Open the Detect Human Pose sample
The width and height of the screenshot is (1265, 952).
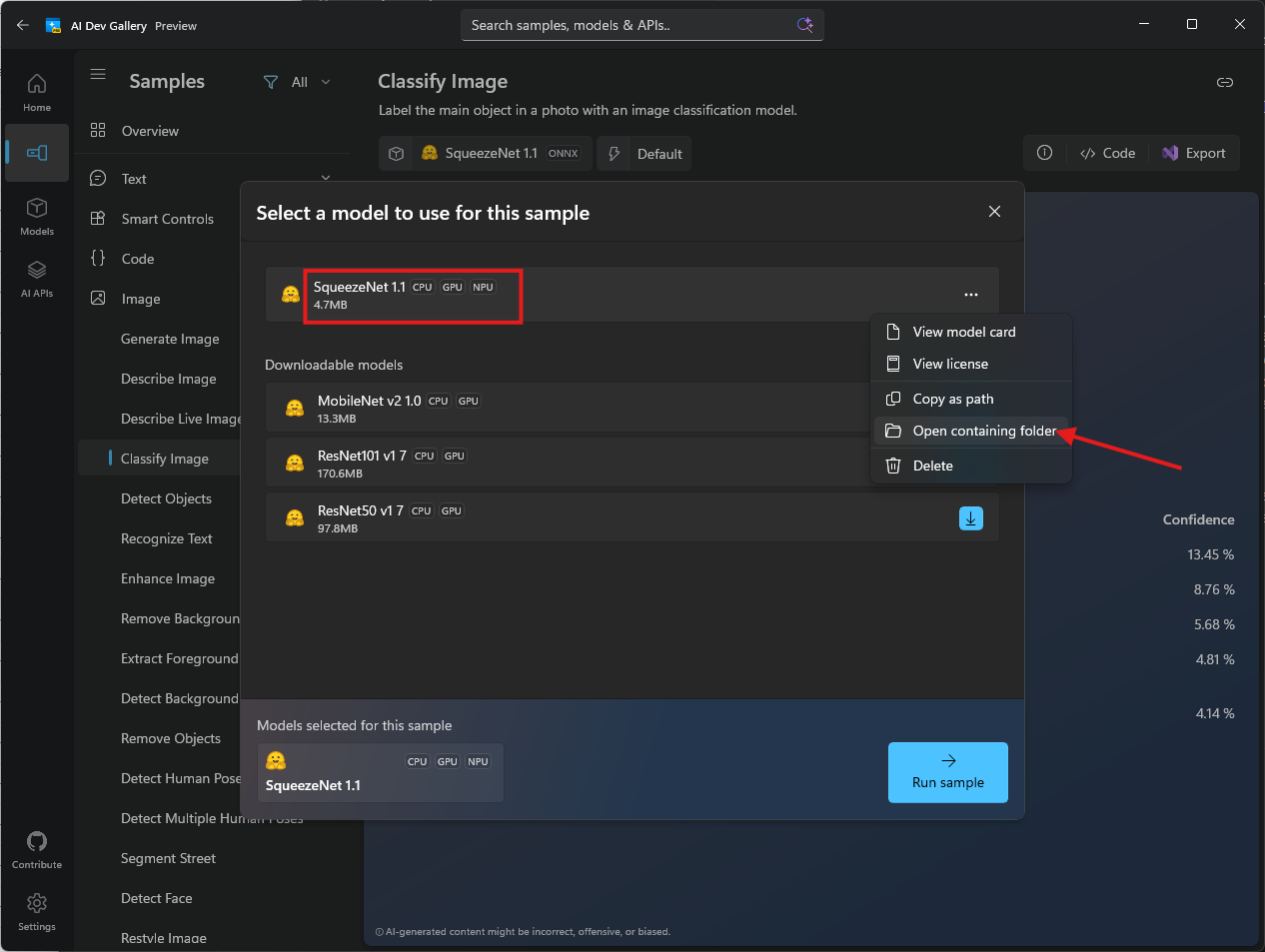[180, 778]
